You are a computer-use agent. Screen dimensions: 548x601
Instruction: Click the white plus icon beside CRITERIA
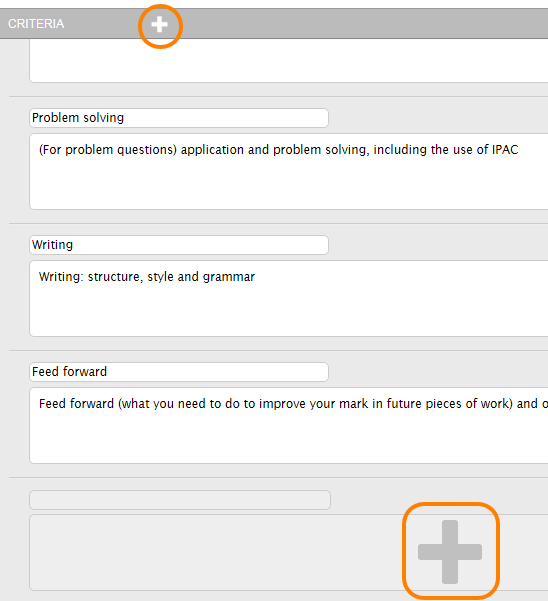click(159, 25)
